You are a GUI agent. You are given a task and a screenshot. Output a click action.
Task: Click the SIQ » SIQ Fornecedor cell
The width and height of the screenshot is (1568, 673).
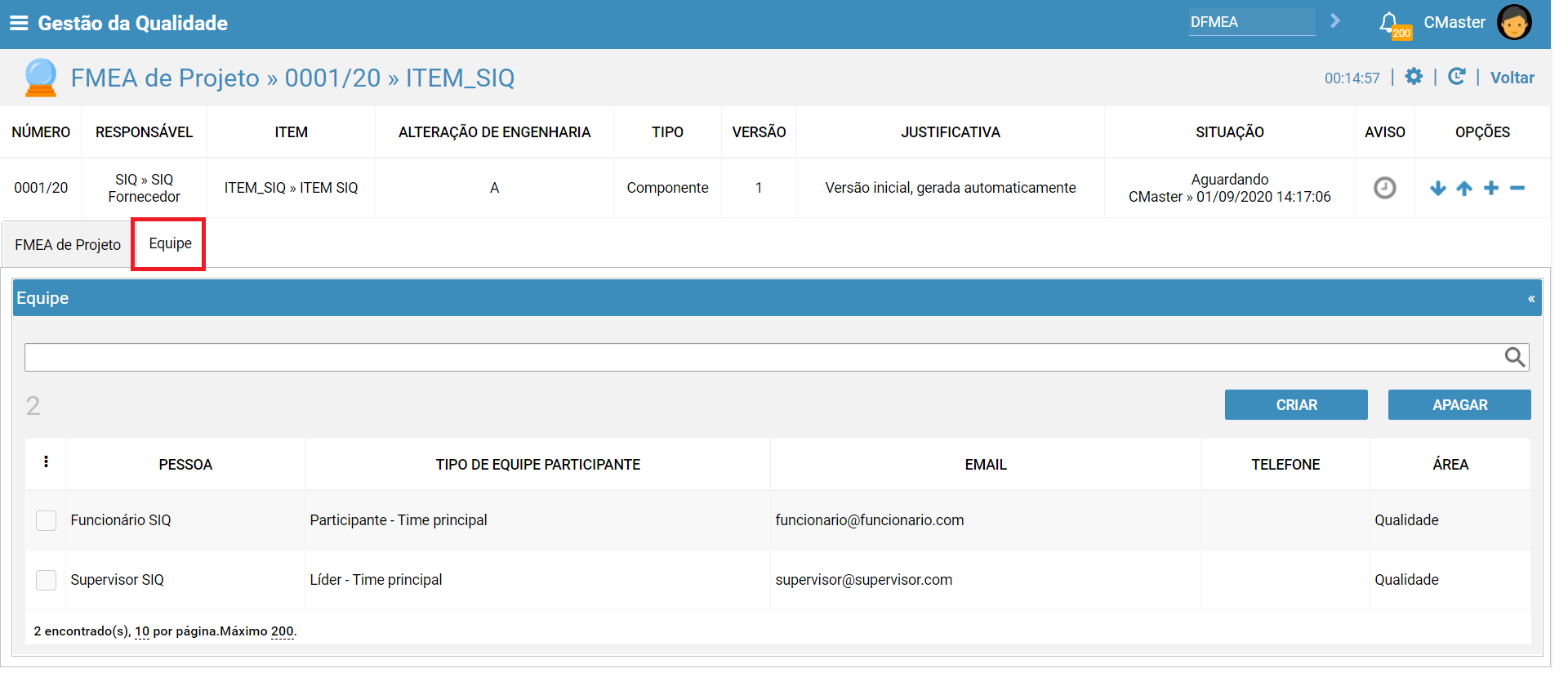(x=144, y=188)
